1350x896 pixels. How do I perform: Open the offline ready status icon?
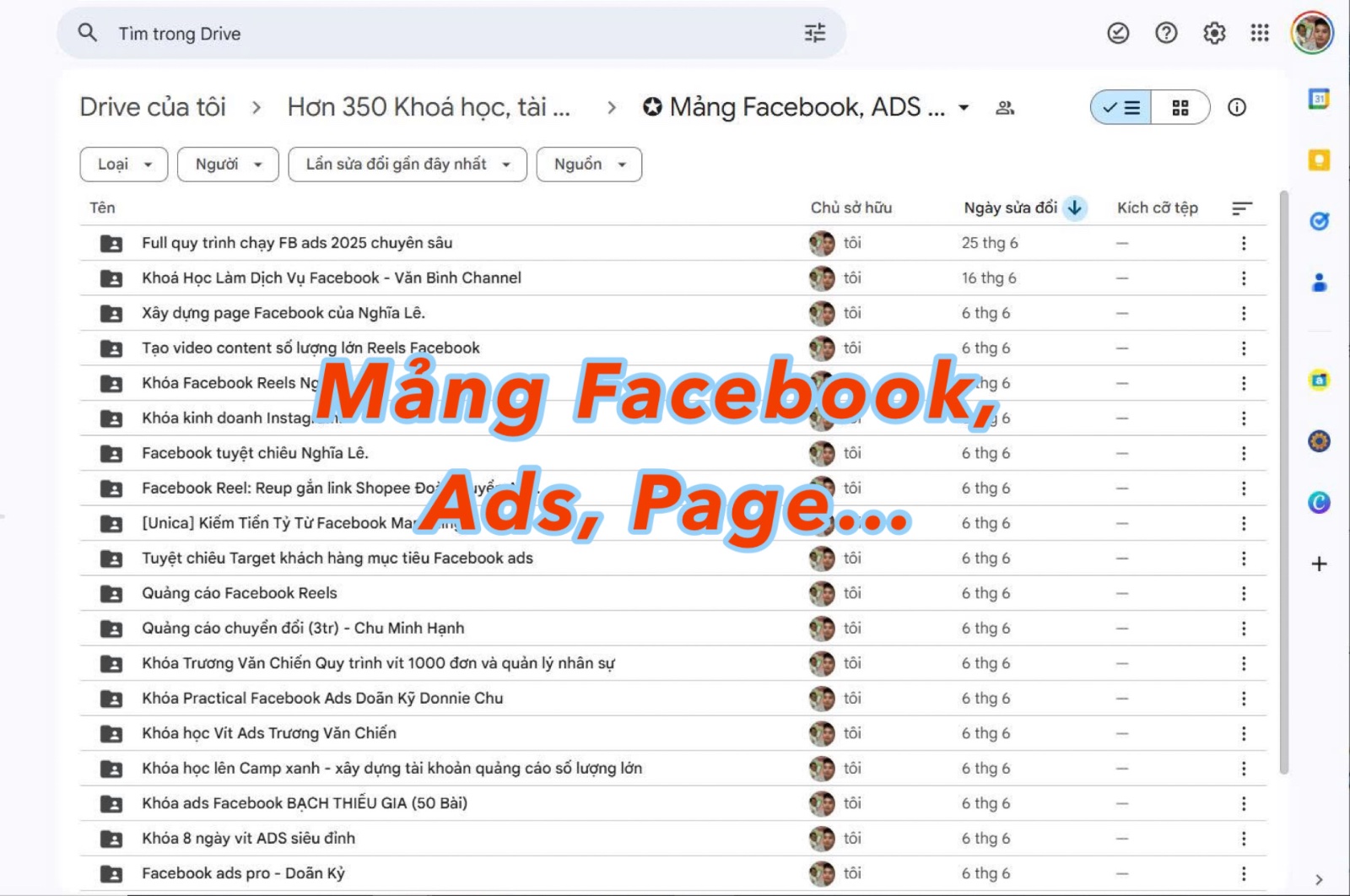coord(1118,33)
